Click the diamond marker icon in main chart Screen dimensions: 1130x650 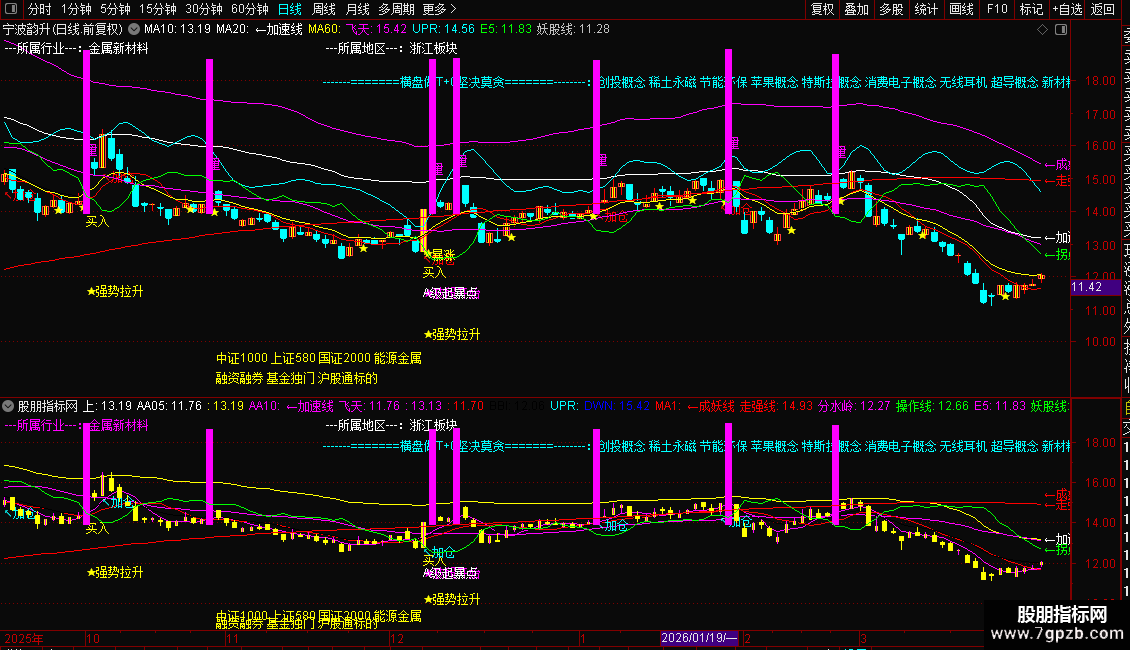coord(1042,30)
